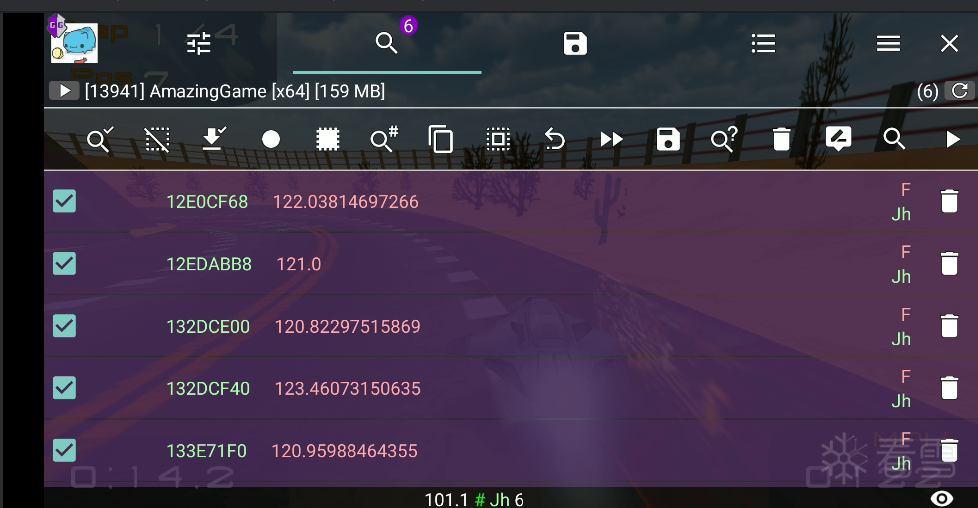Switch to the search tab with badge 6
The image size is (978, 508).
point(387,43)
